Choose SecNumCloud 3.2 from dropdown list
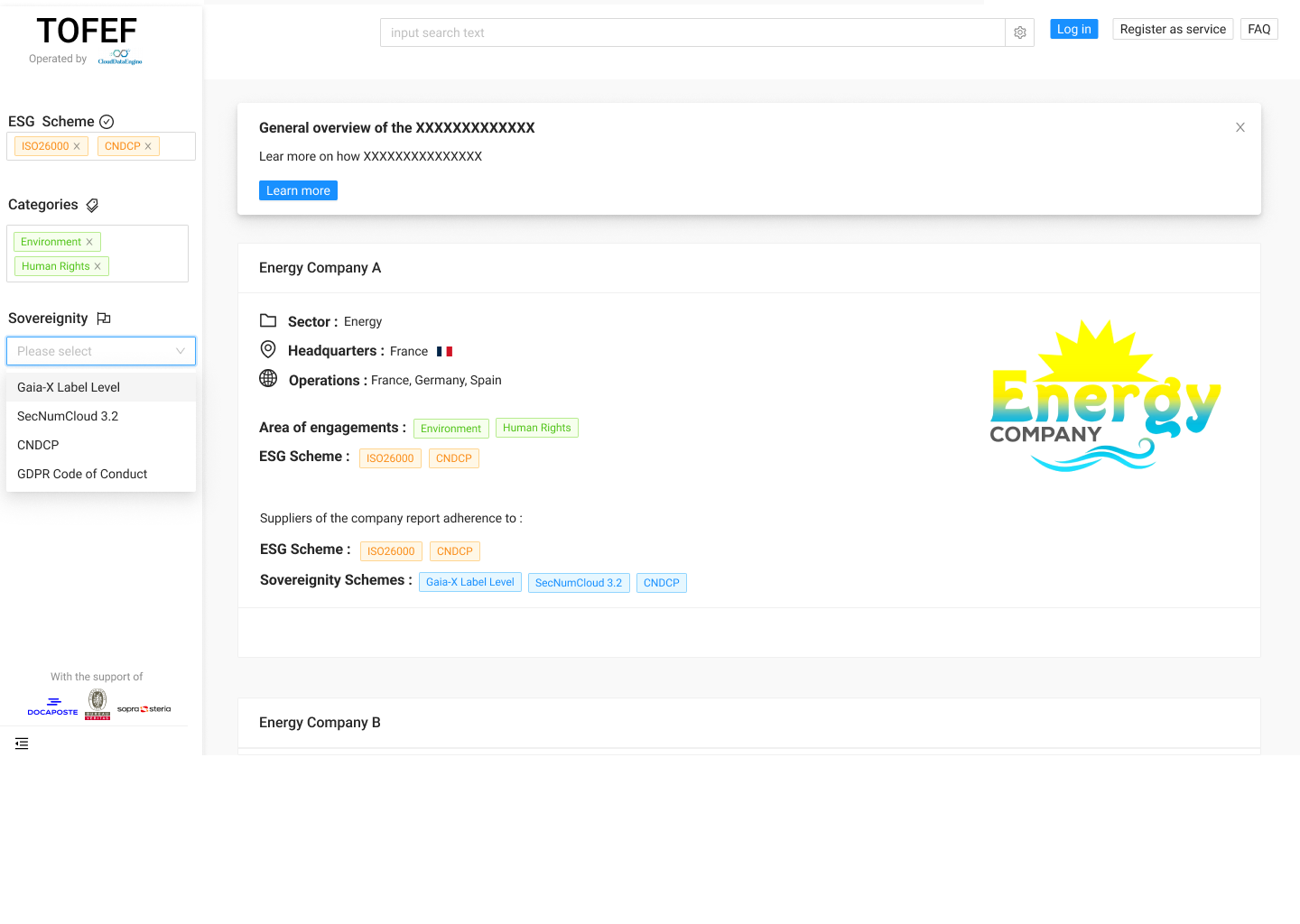1300x924 pixels. pyautogui.click(x=68, y=416)
